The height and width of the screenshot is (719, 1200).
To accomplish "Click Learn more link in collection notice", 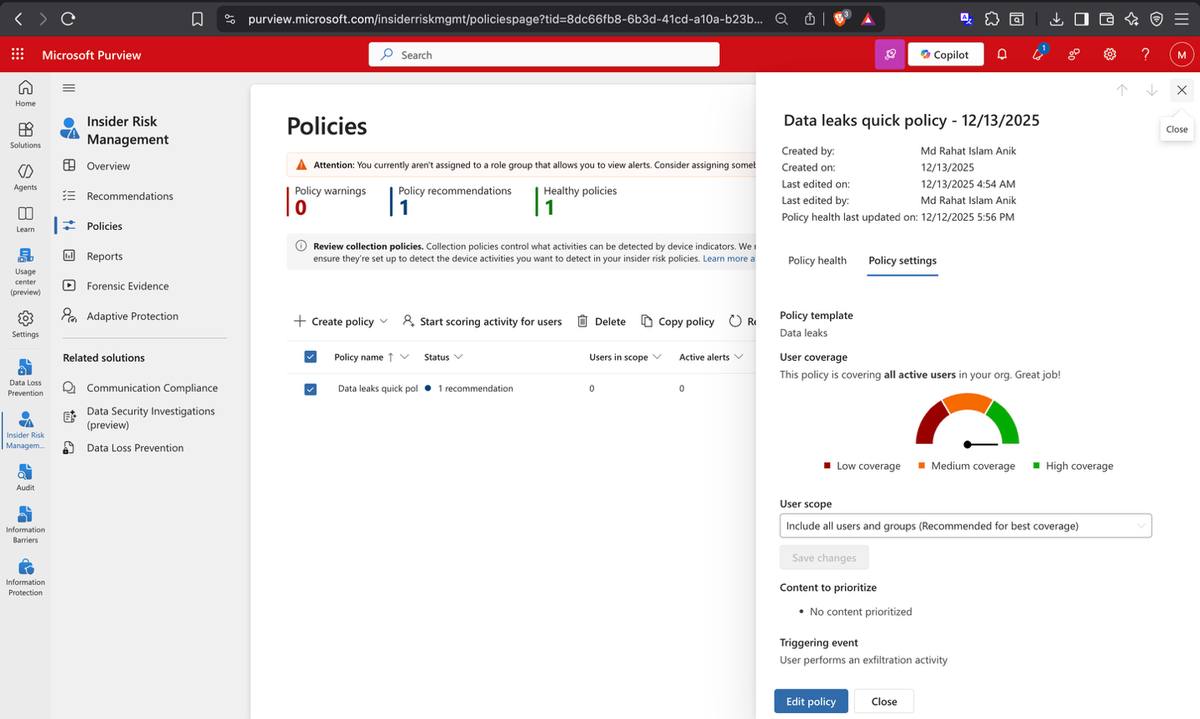I will point(727,258).
